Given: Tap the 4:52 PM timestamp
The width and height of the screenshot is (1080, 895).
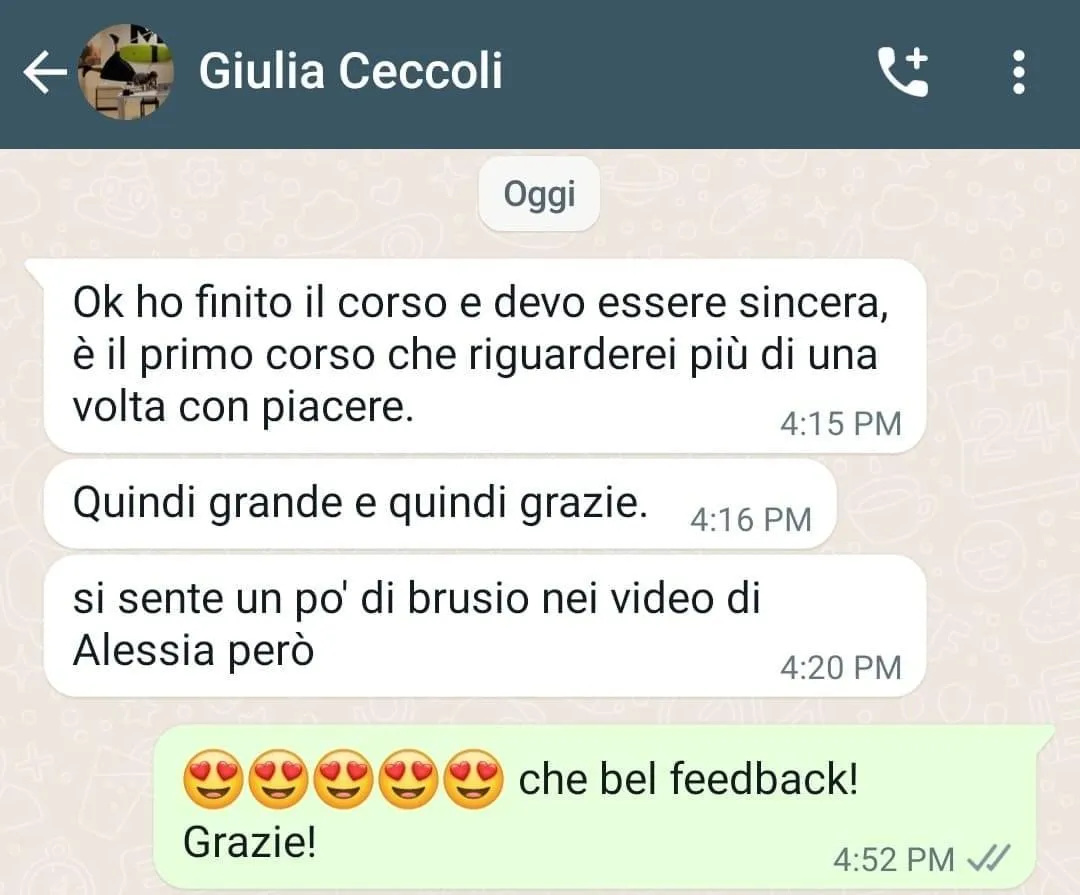Looking at the screenshot, I should click(893, 859).
